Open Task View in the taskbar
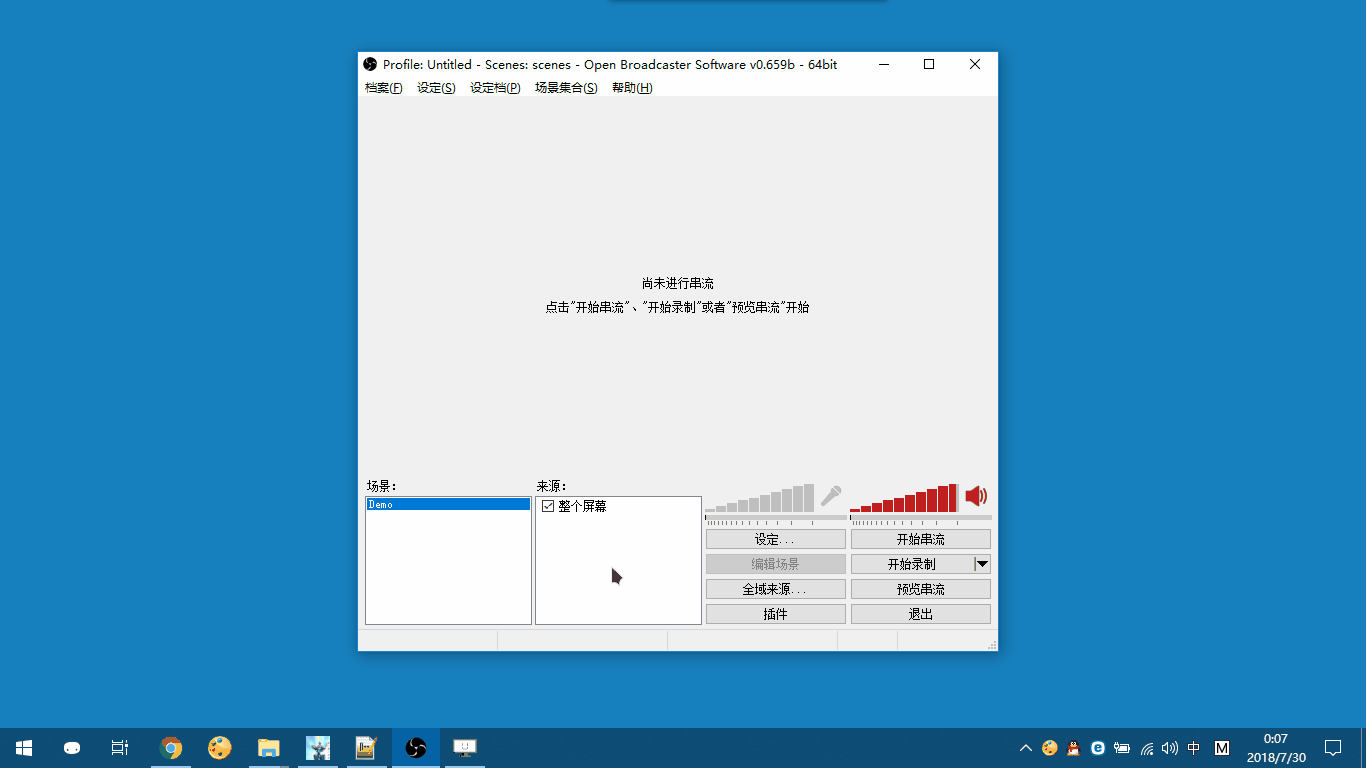 120,748
